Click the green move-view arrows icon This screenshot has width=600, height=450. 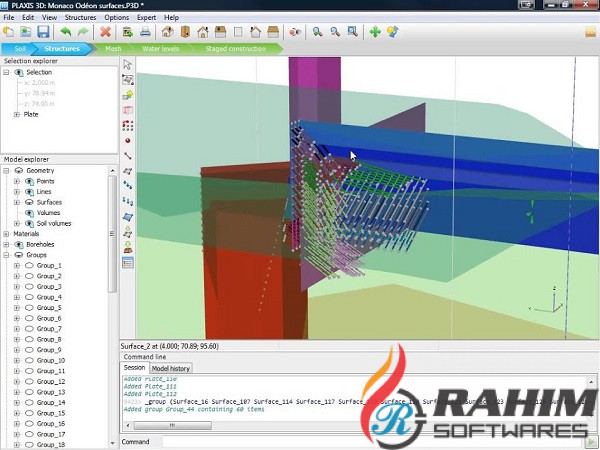coord(375,32)
